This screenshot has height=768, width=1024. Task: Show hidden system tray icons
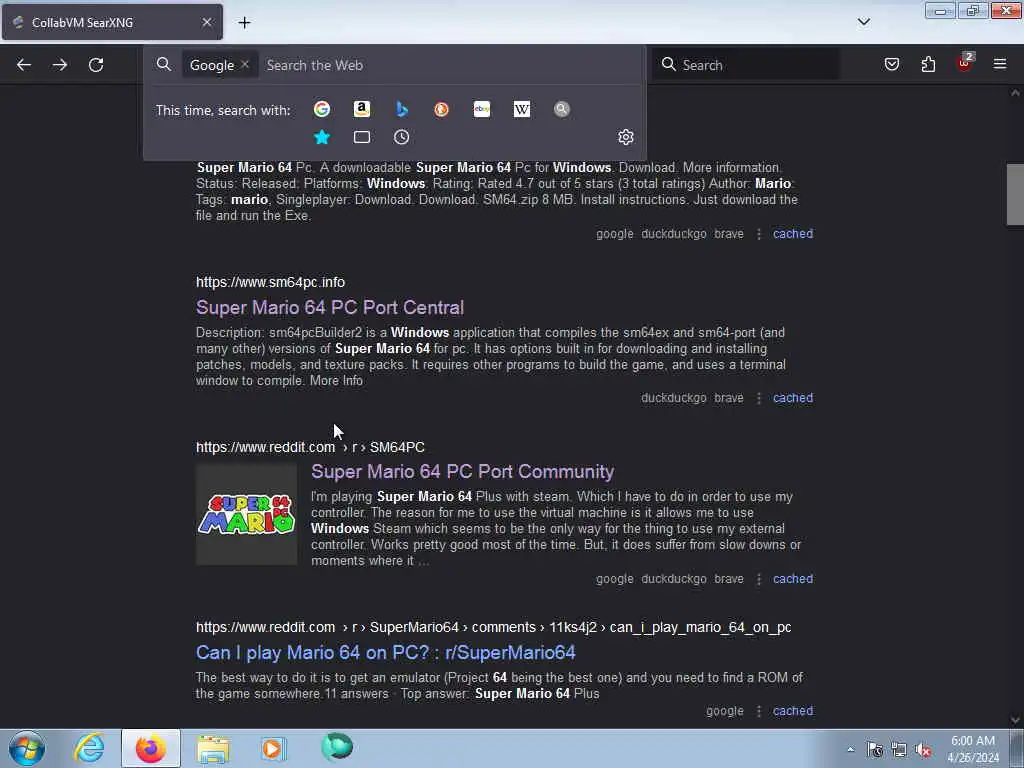pos(850,750)
